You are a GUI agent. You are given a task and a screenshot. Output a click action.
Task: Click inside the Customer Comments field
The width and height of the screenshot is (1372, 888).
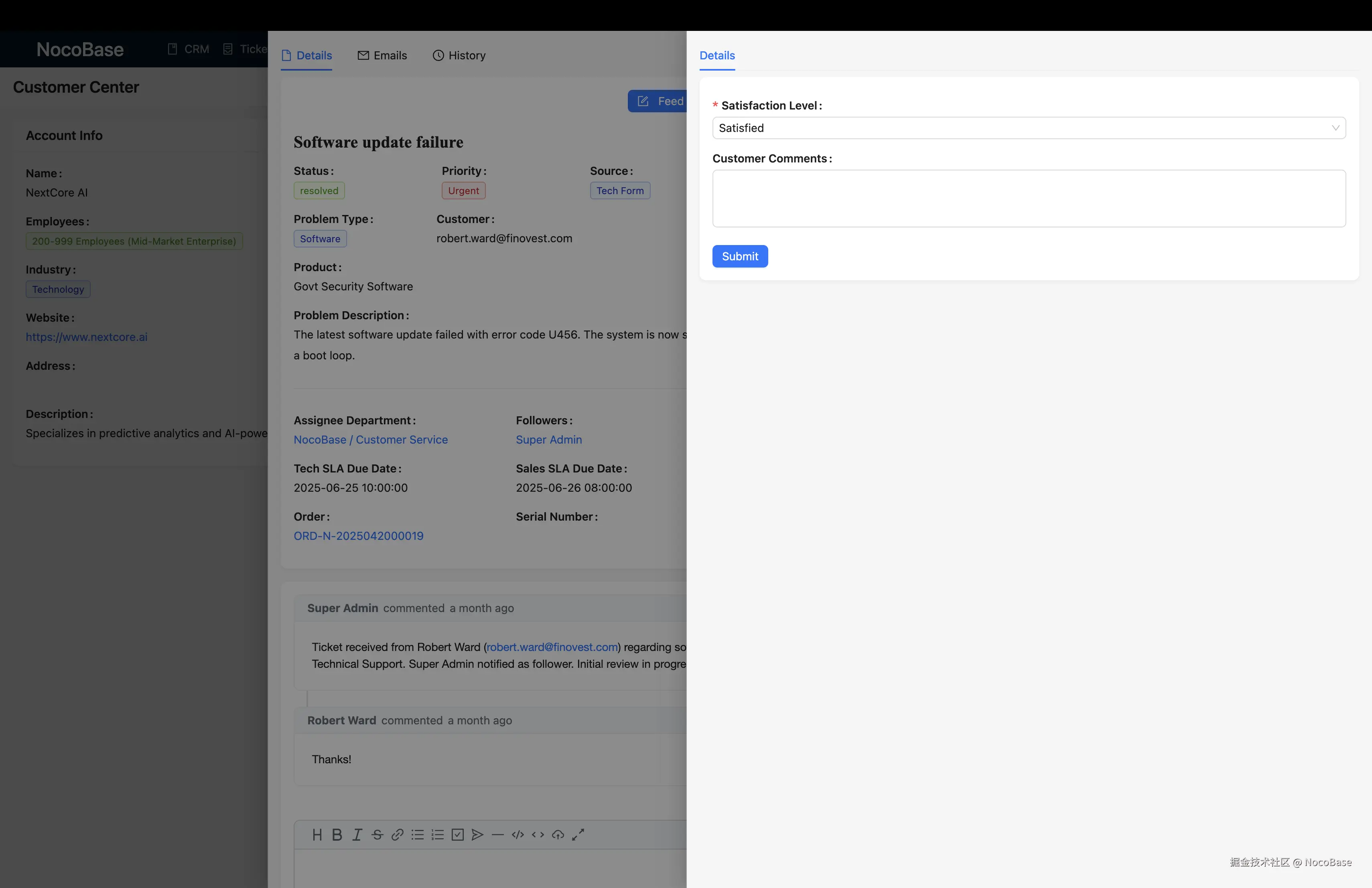click(x=1029, y=198)
